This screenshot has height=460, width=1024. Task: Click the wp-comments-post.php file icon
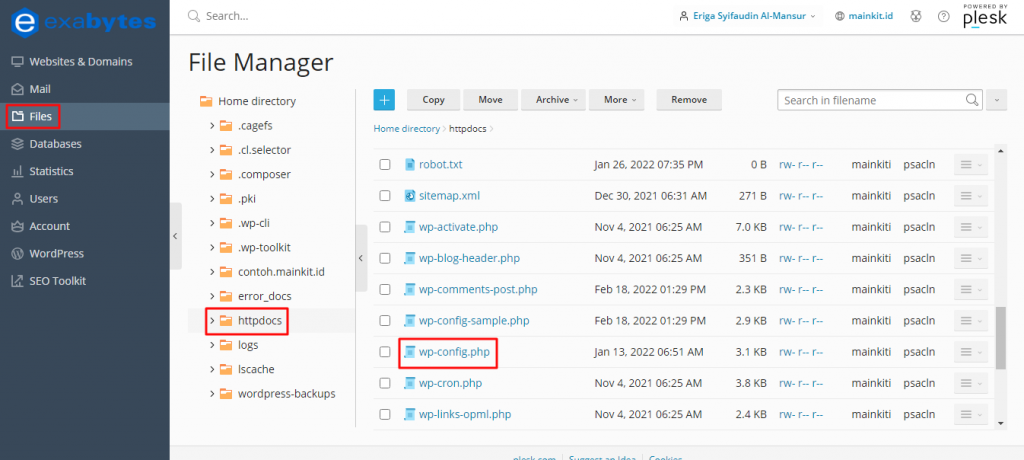(x=409, y=289)
